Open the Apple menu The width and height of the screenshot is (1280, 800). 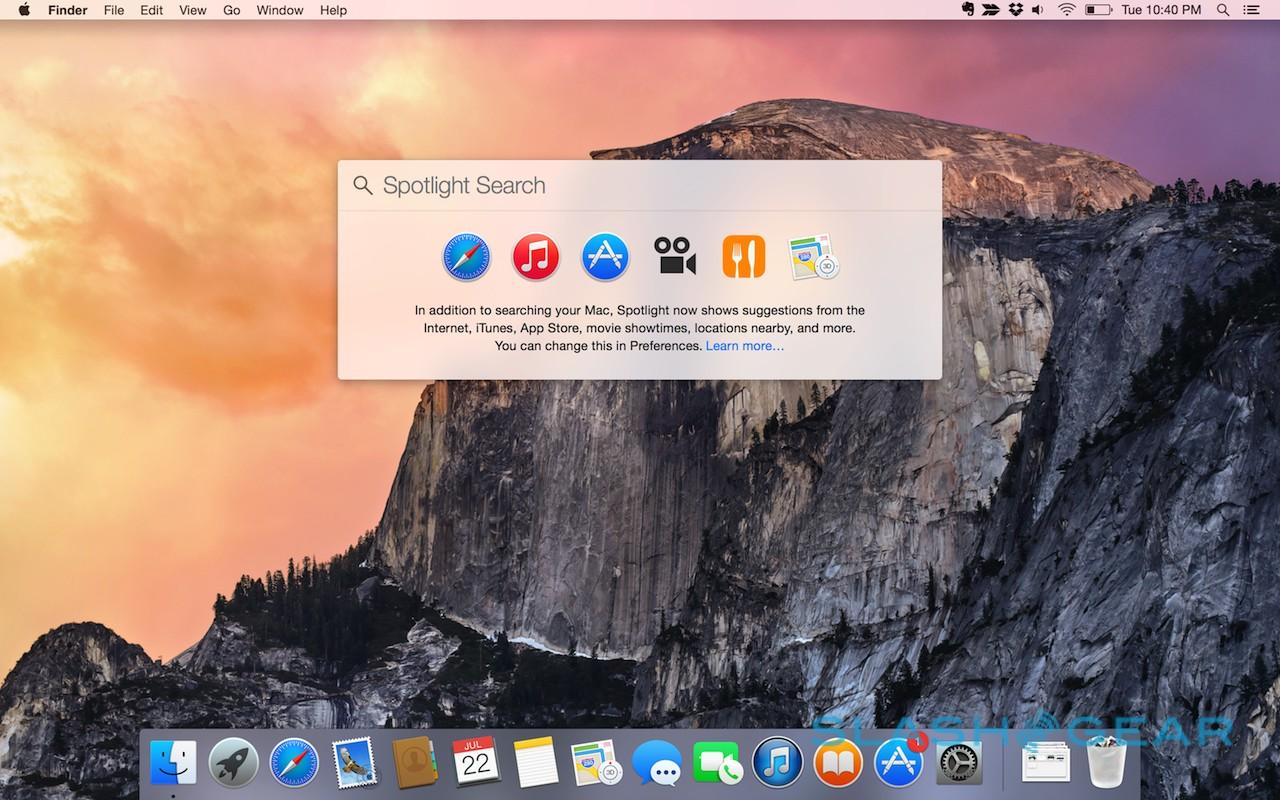click(24, 10)
